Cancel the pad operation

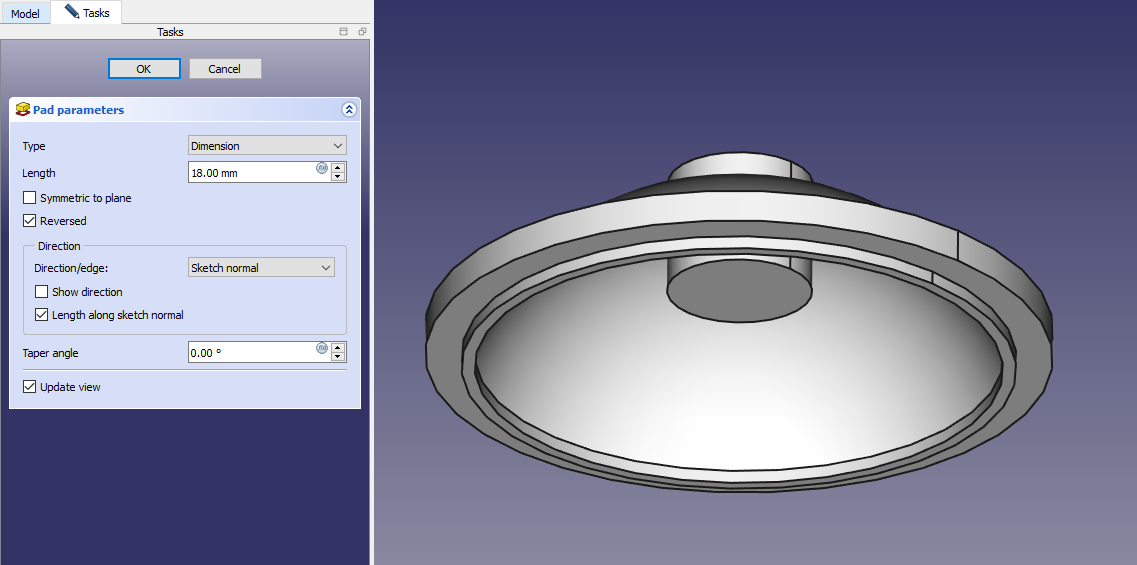(225, 69)
